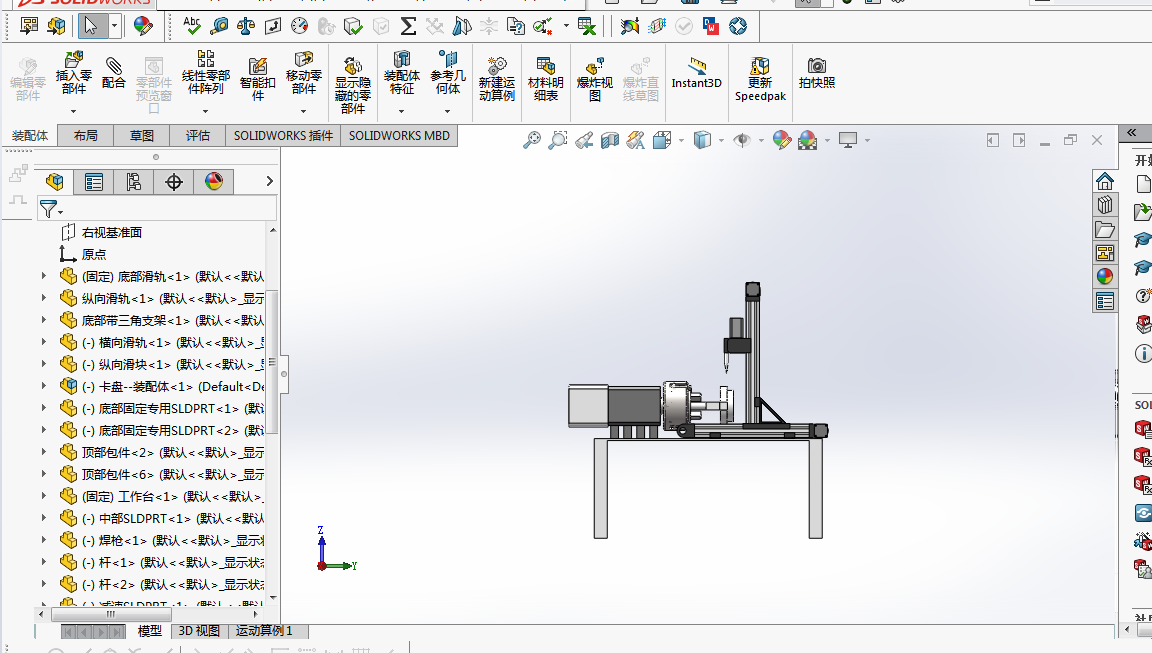This screenshot has height=653, width=1152.
Task: Toggle Instant3D mode
Action: tap(696, 73)
